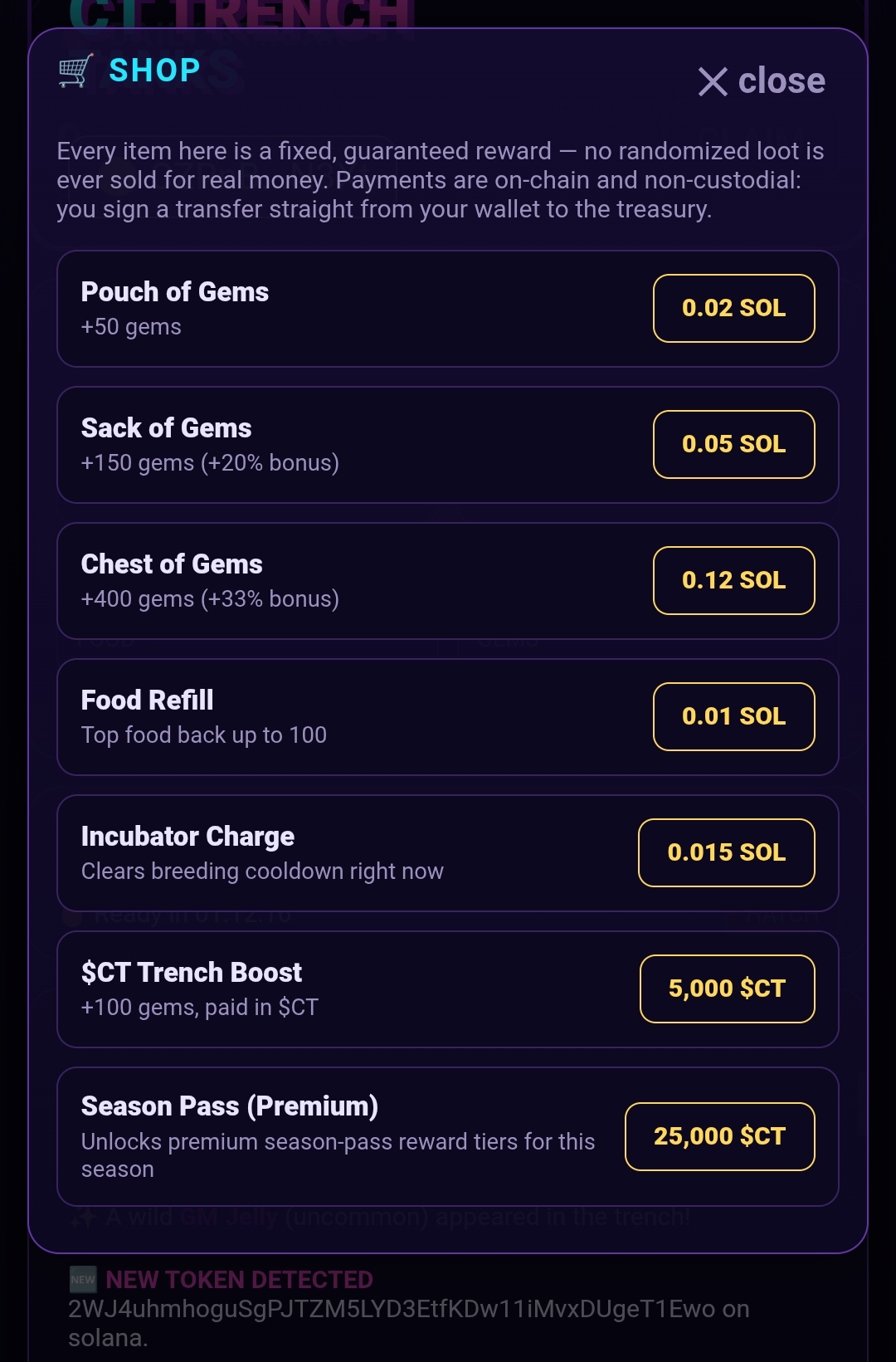Buy Pouch of Gems for 0.02 SOL
Image resolution: width=896 pixels, height=1362 pixels.
click(x=733, y=308)
